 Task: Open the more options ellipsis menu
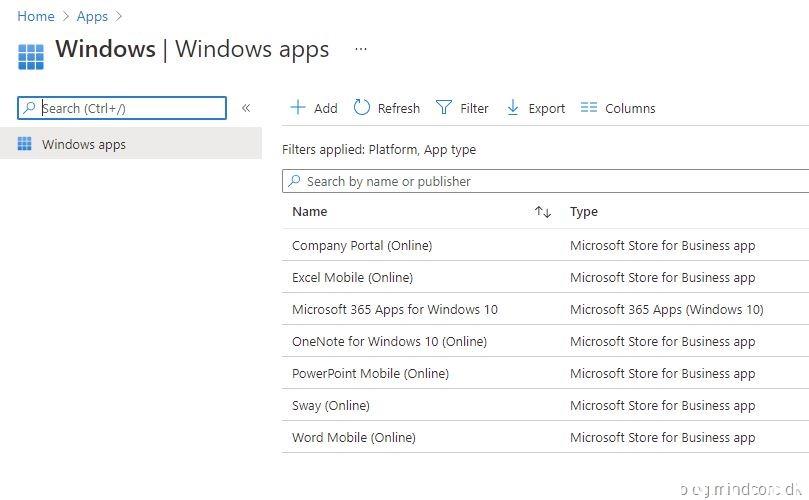click(x=361, y=49)
